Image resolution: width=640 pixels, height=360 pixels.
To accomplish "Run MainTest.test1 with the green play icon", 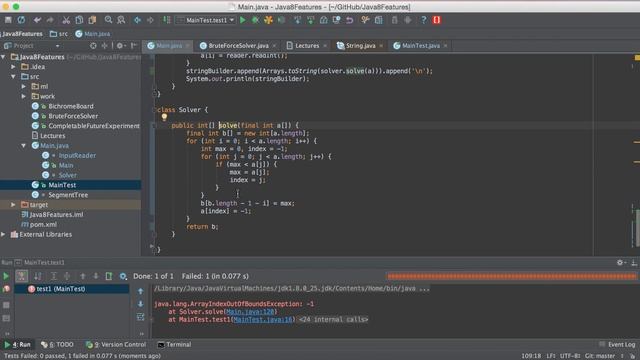I will coord(243,20).
